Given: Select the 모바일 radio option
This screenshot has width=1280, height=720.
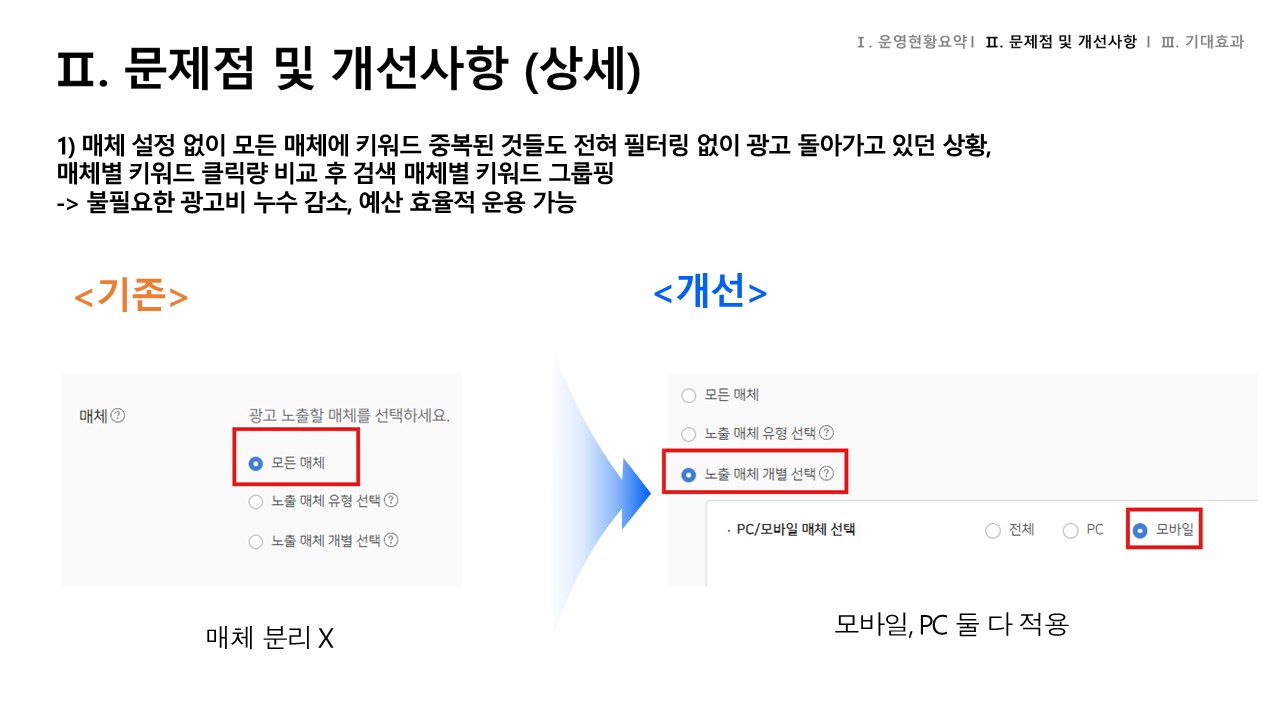Looking at the screenshot, I should [x=1140, y=531].
